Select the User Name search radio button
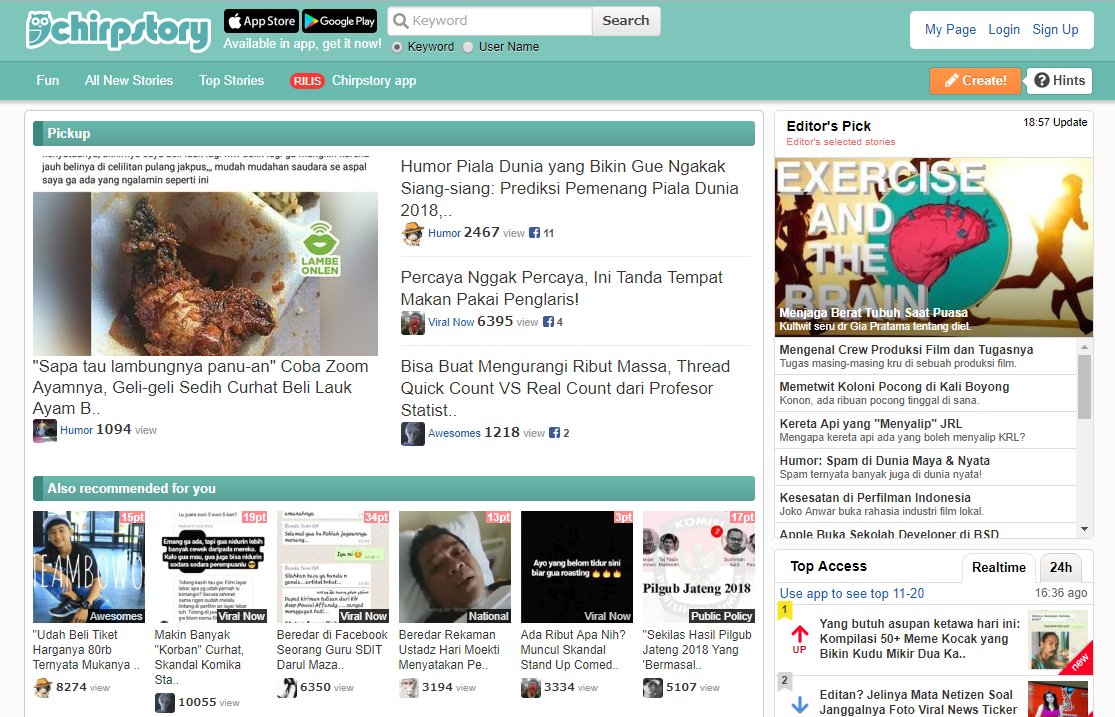 click(468, 47)
